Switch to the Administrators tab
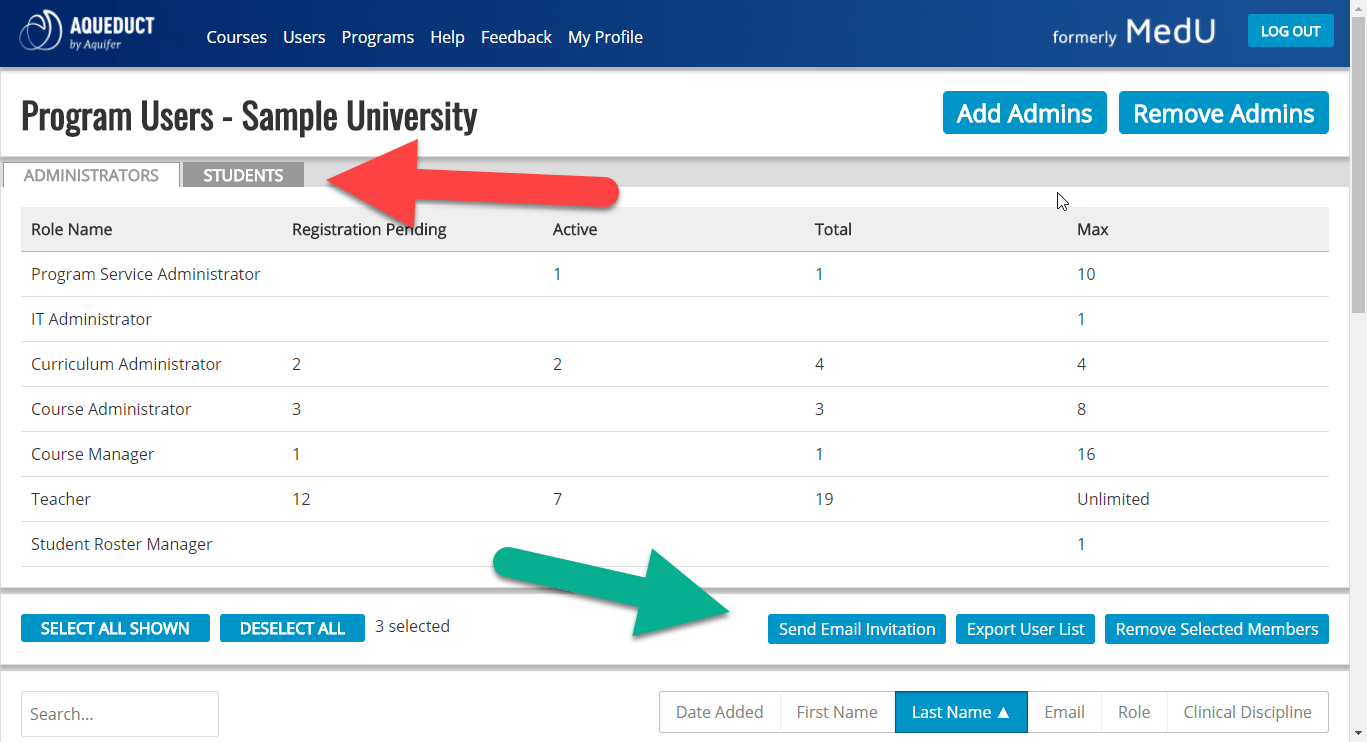 coord(91,175)
